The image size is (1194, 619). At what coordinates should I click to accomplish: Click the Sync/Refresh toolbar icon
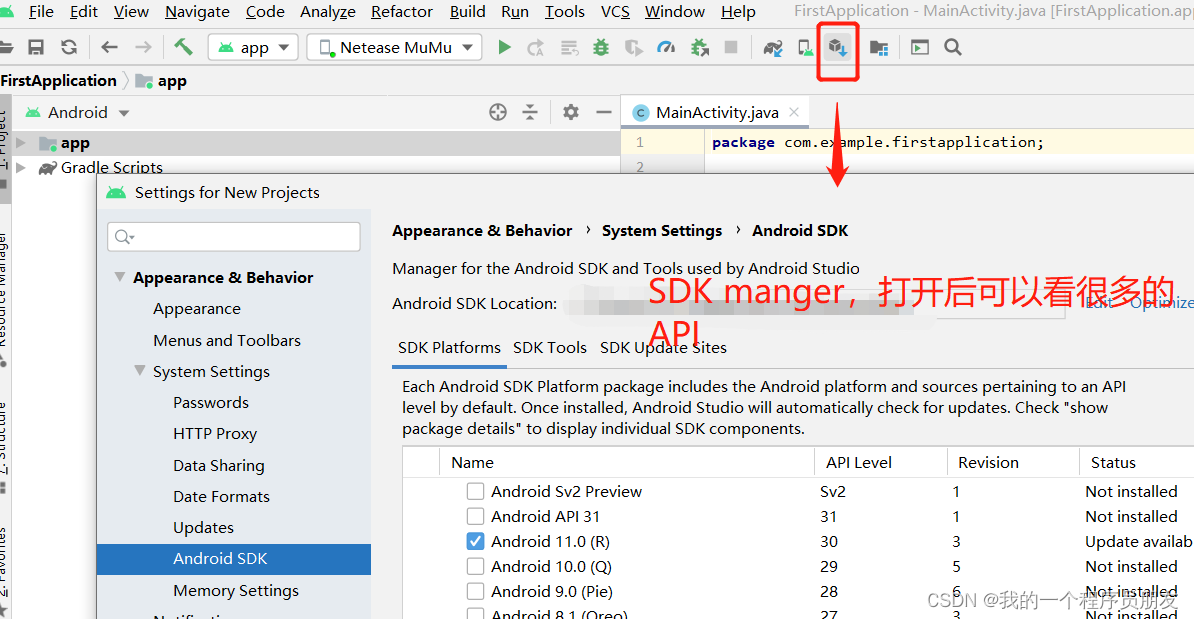click(x=69, y=47)
